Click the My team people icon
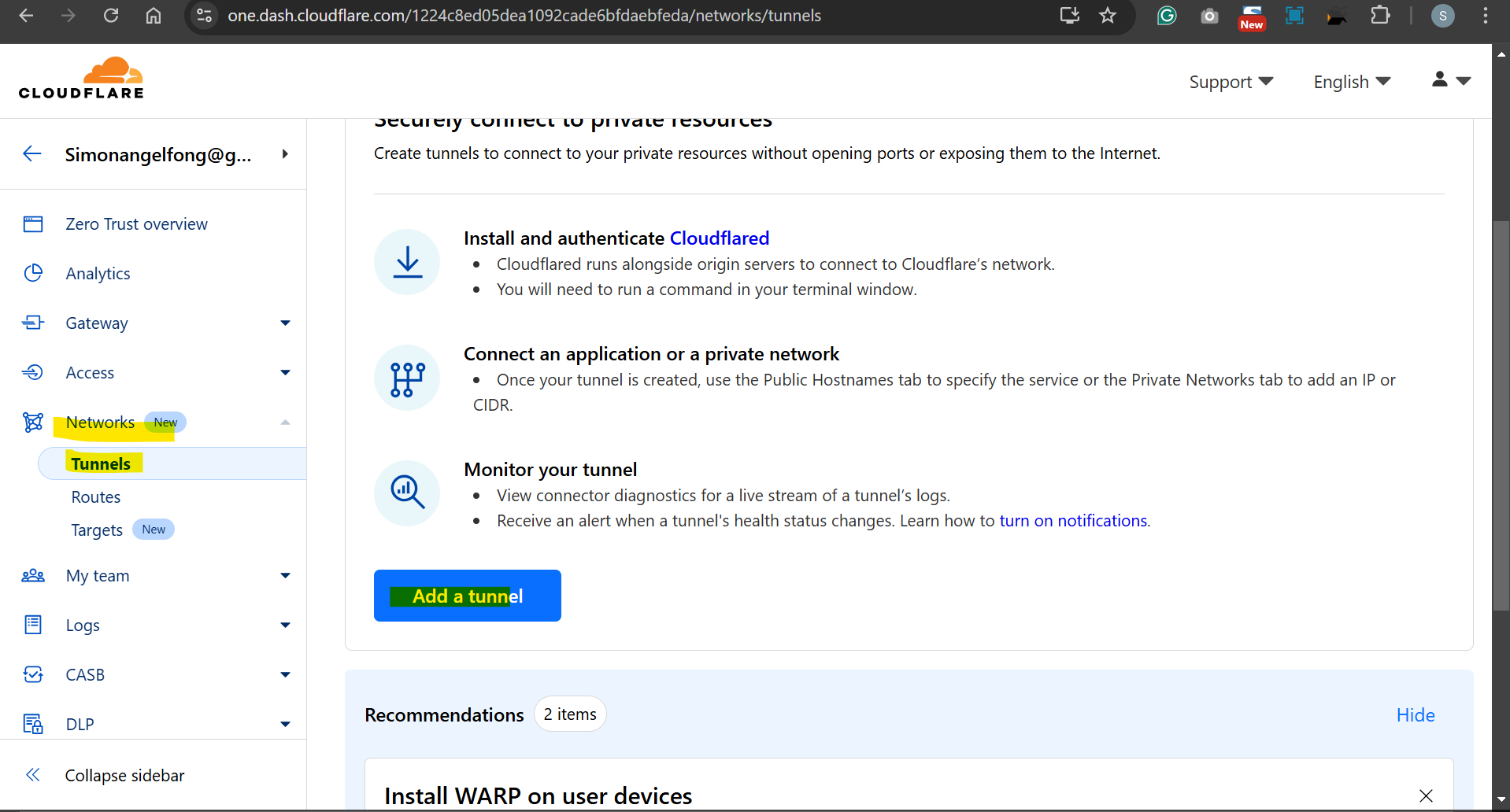 [33, 576]
